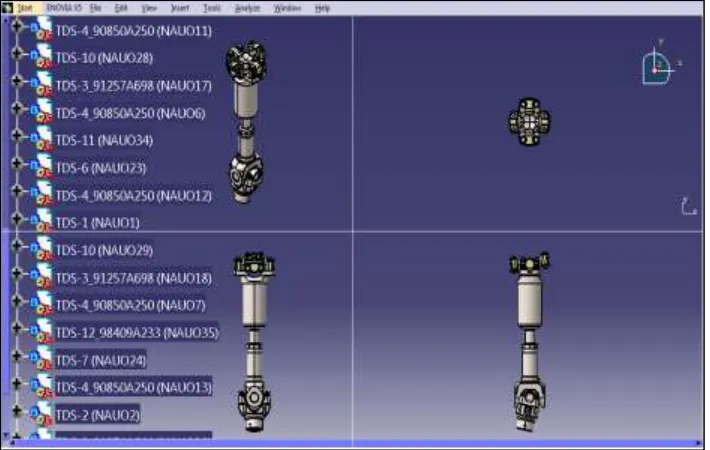Expand the TDS-3_91257A698 (NAUO17) node

tap(17, 81)
